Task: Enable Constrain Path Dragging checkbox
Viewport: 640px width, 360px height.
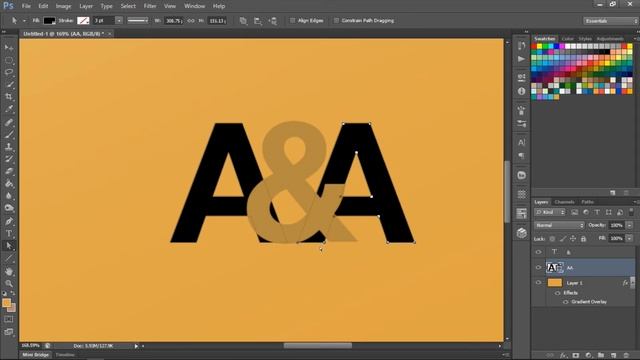Action: point(336,20)
